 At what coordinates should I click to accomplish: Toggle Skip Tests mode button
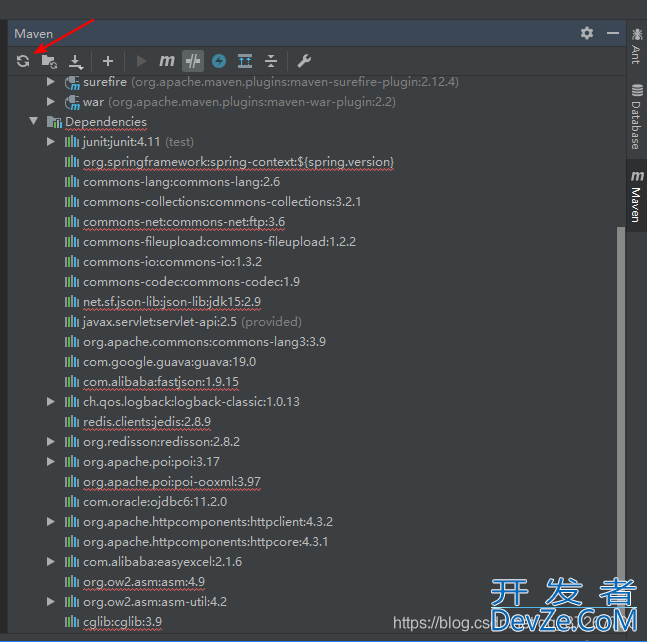193,61
